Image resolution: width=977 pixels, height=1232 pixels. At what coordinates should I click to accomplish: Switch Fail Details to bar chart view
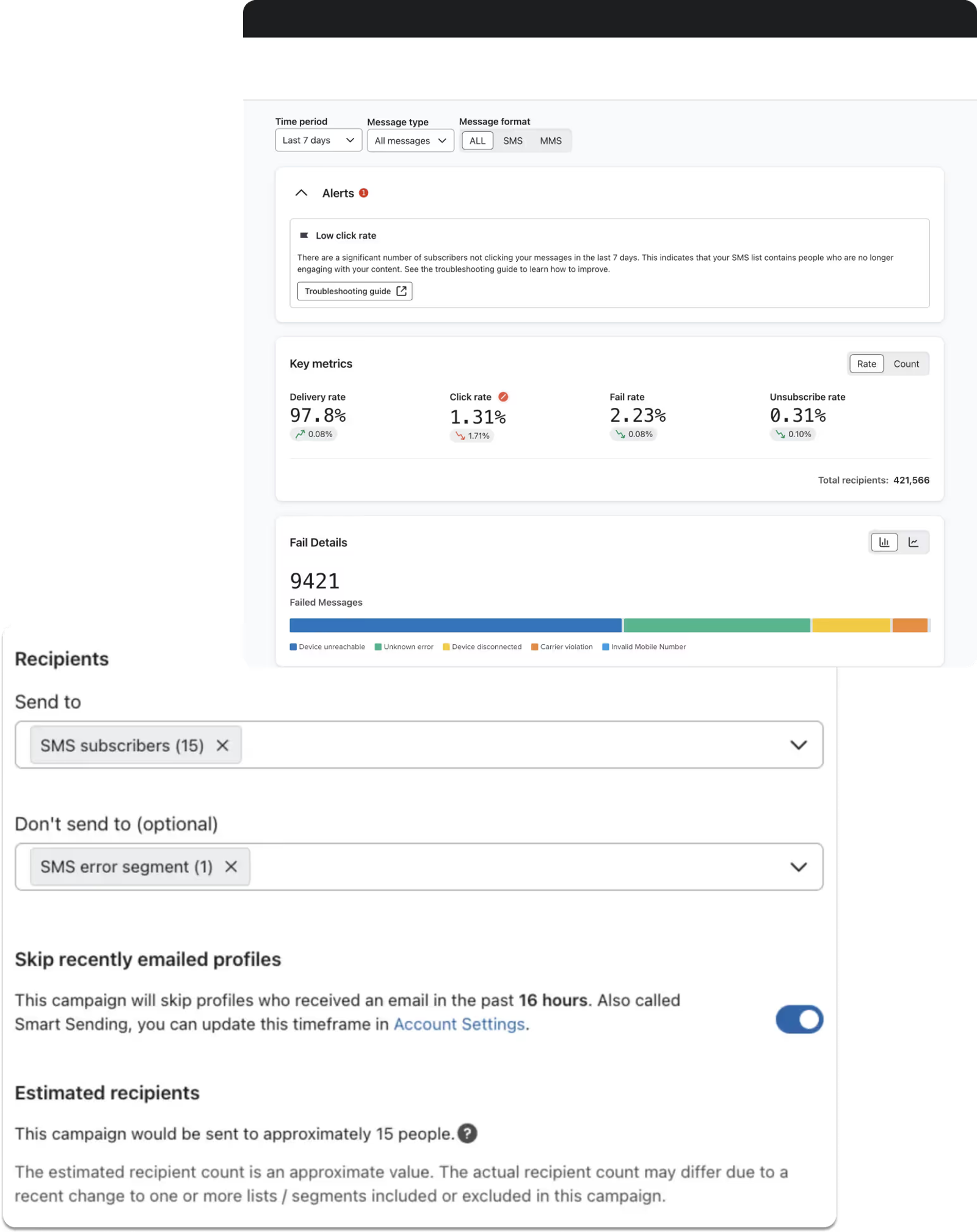884,542
